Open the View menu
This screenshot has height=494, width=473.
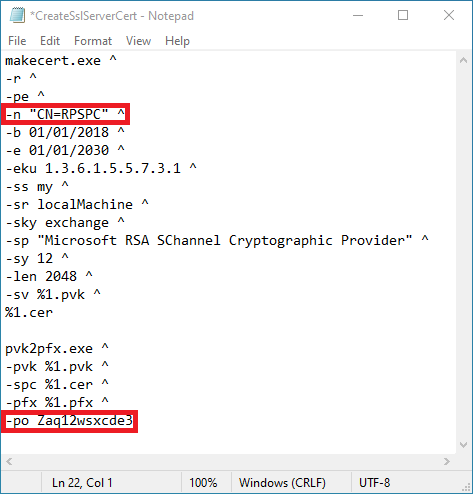[138, 41]
